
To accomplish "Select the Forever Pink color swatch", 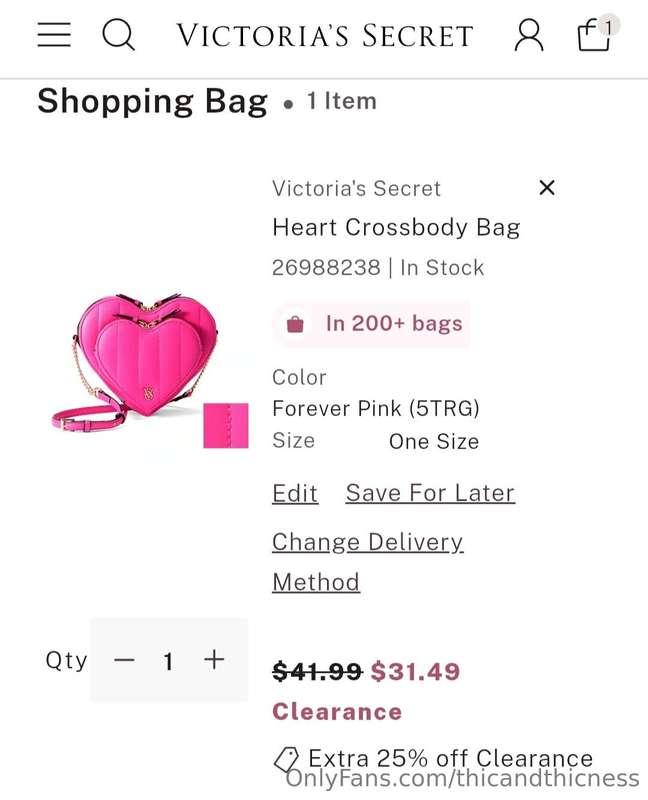I will (226, 426).
